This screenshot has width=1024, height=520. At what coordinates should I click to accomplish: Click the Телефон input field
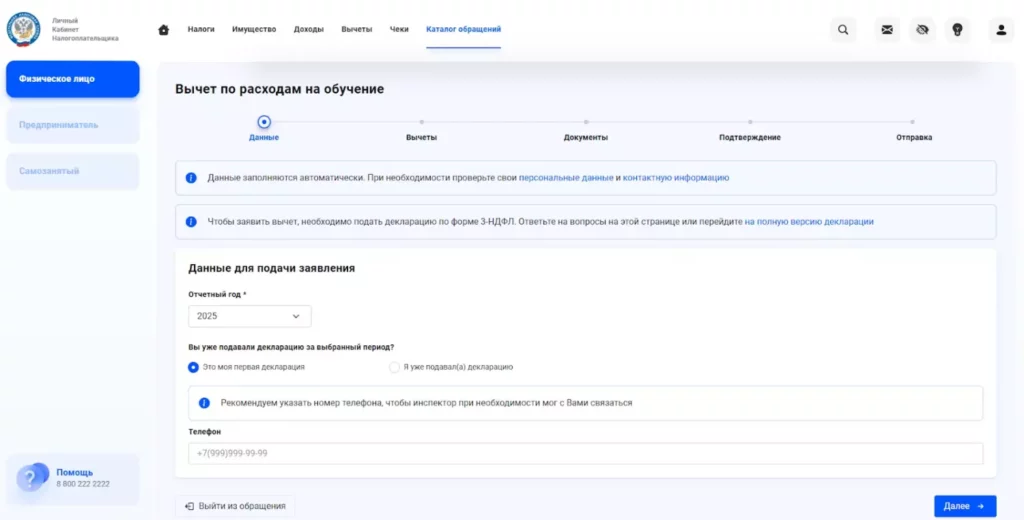(585, 453)
